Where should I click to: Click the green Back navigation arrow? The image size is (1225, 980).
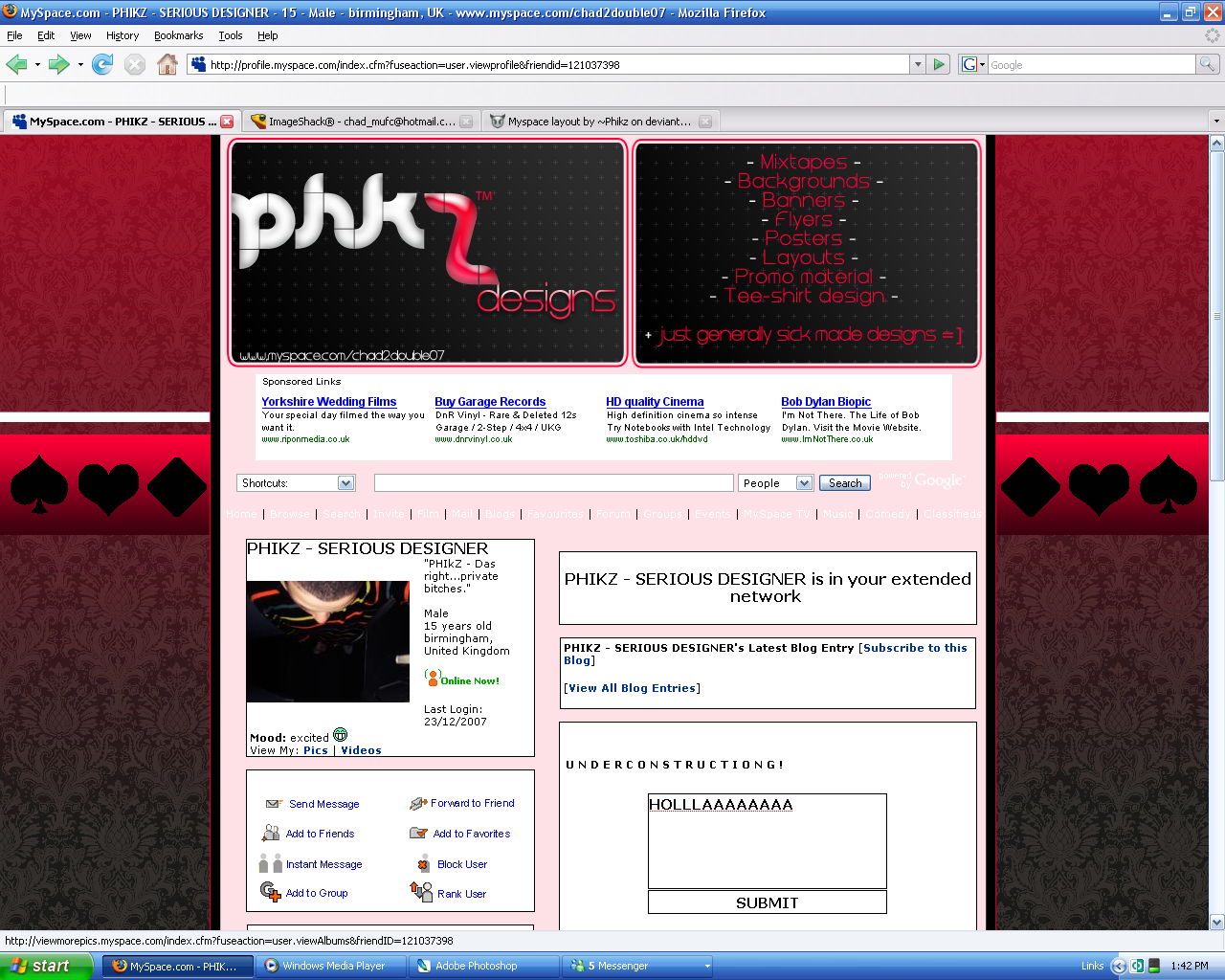(16, 64)
